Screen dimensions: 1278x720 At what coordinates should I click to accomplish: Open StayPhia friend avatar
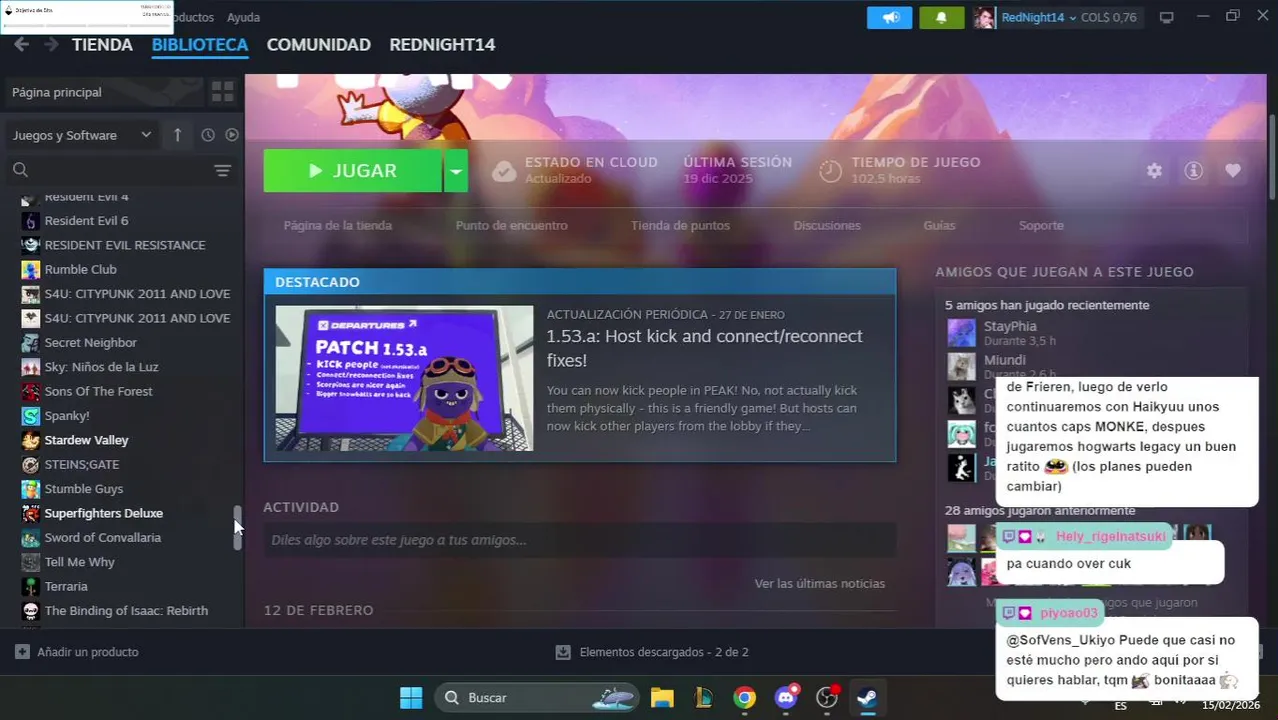961,333
